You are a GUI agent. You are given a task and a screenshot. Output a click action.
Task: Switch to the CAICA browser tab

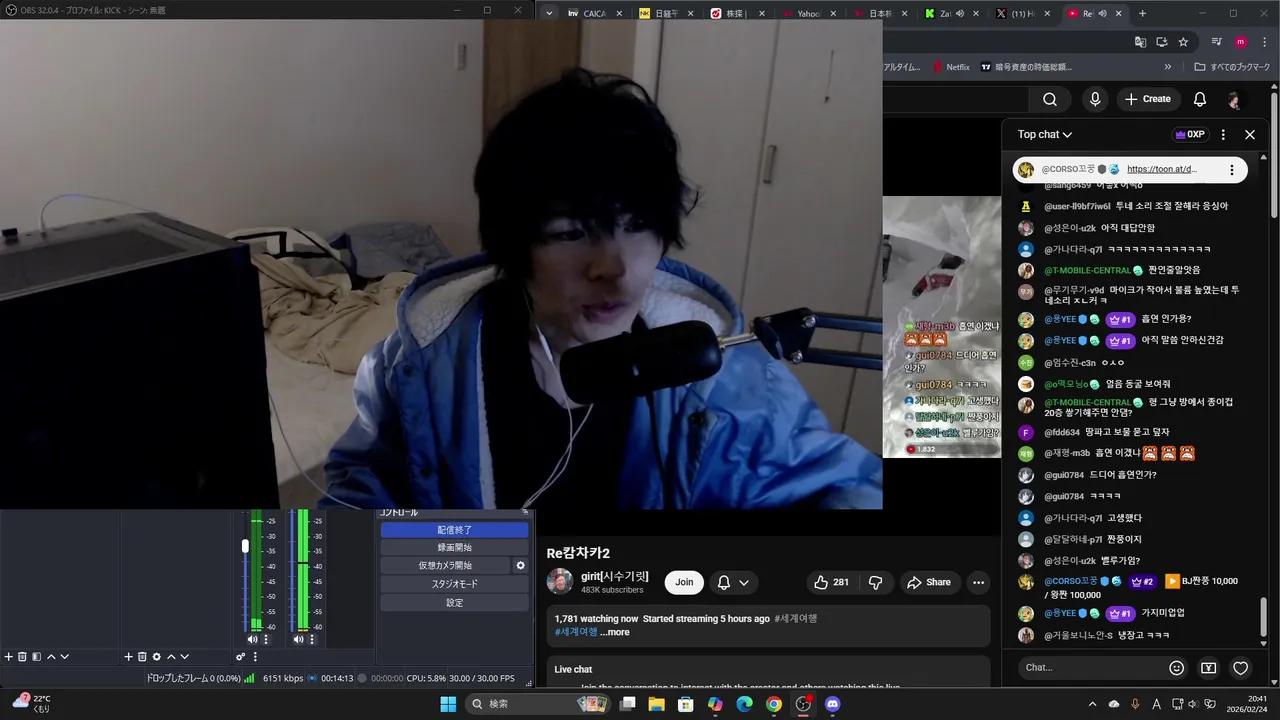pyautogui.click(x=595, y=14)
